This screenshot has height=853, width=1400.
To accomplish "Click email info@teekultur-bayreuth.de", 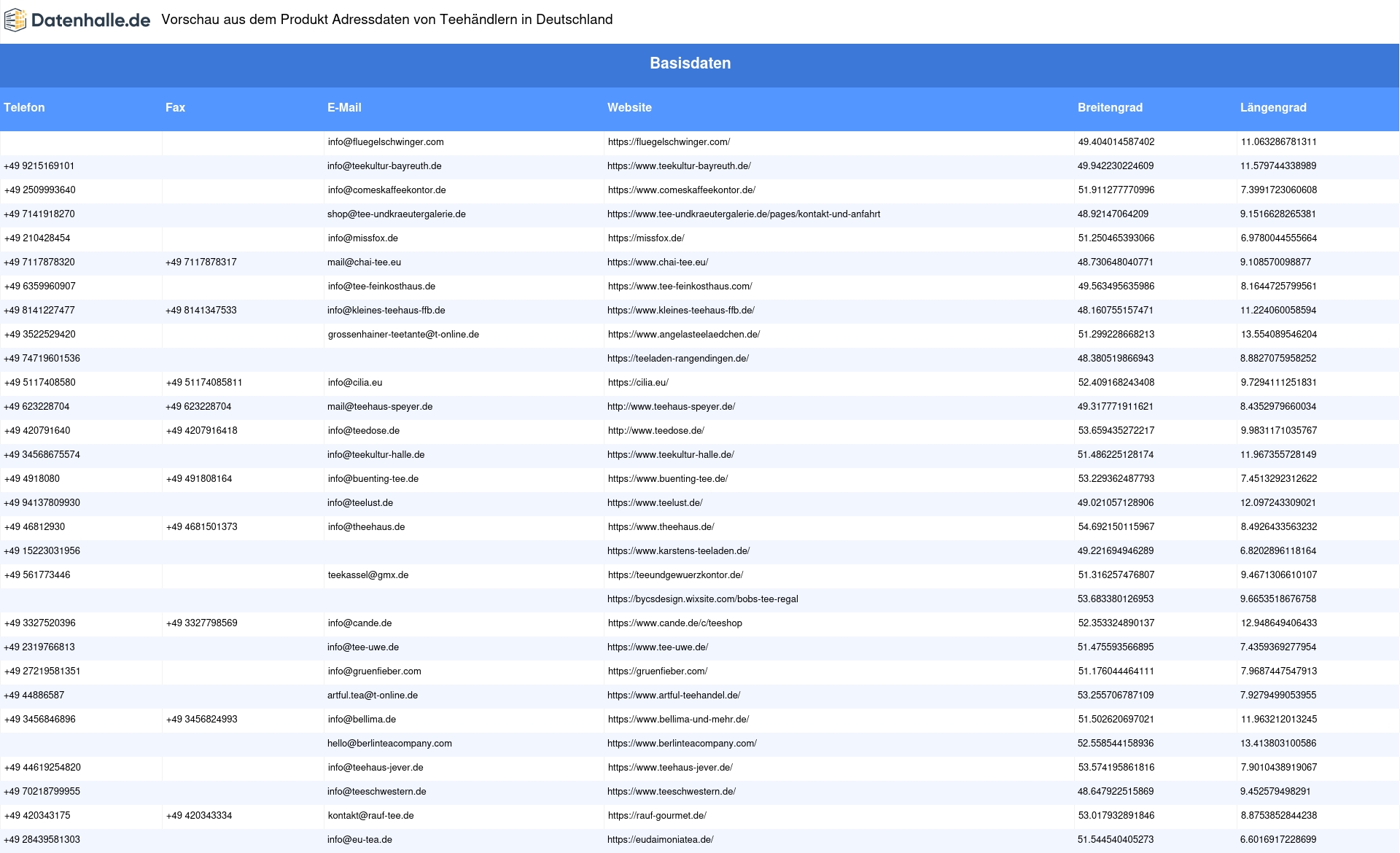I will (x=384, y=166).
